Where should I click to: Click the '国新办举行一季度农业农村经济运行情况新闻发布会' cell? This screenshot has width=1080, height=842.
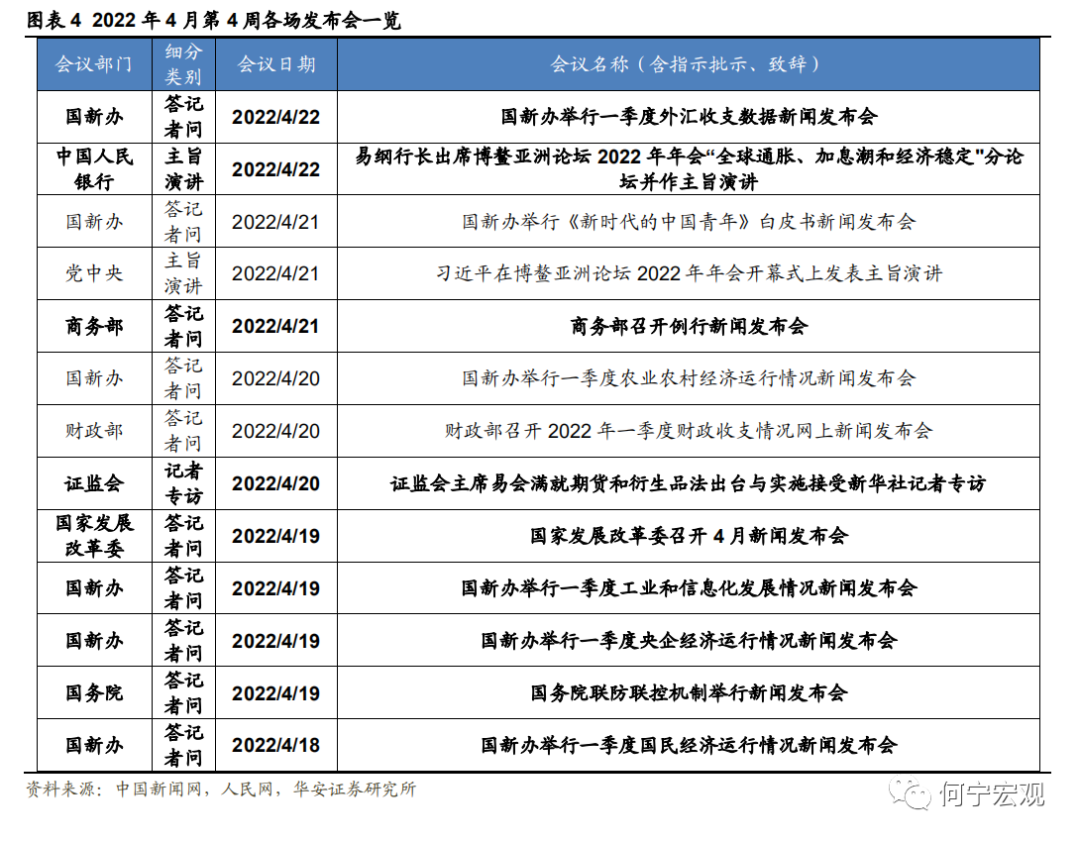(x=688, y=378)
